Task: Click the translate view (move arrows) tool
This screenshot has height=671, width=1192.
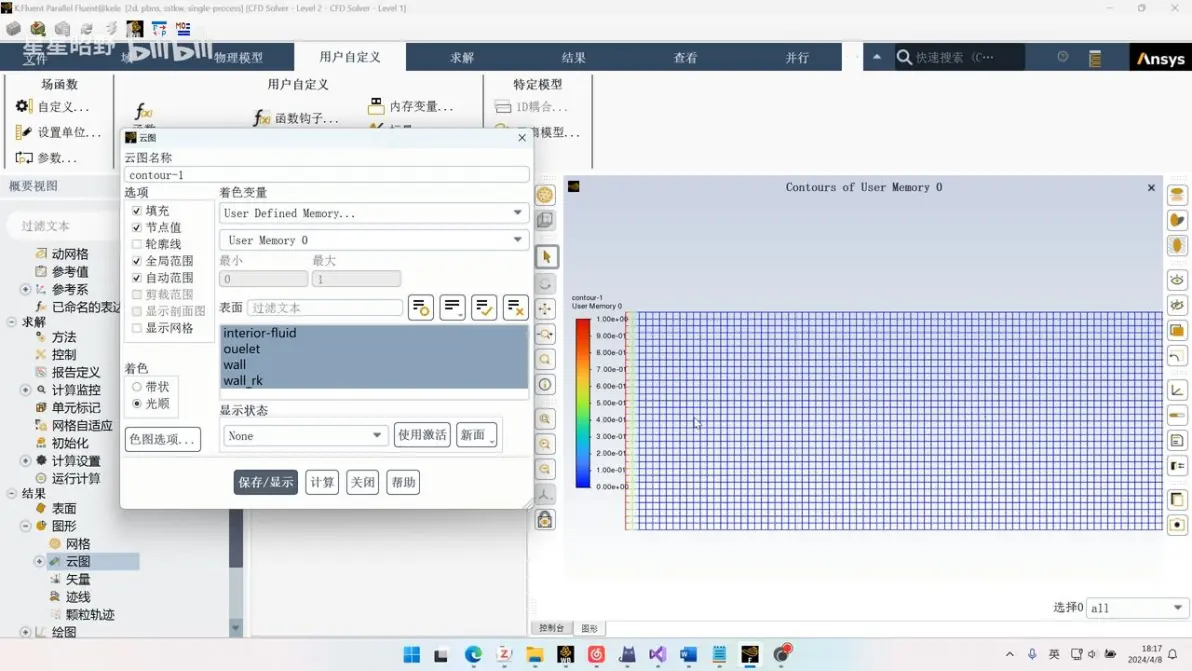Action: pyautogui.click(x=545, y=309)
